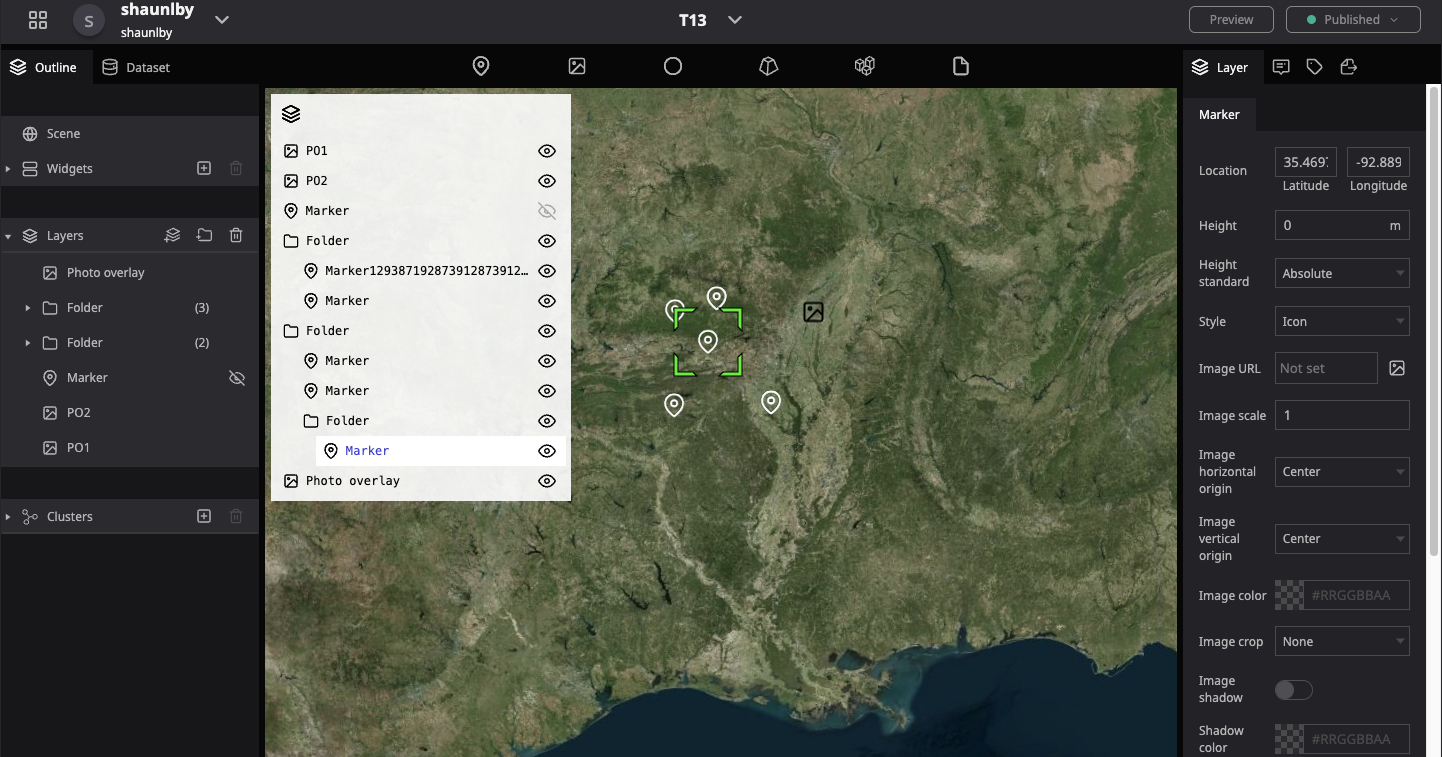This screenshot has height=757, width=1442.
Task: Select the Marker tool in the top toolbar
Action: coord(481,66)
